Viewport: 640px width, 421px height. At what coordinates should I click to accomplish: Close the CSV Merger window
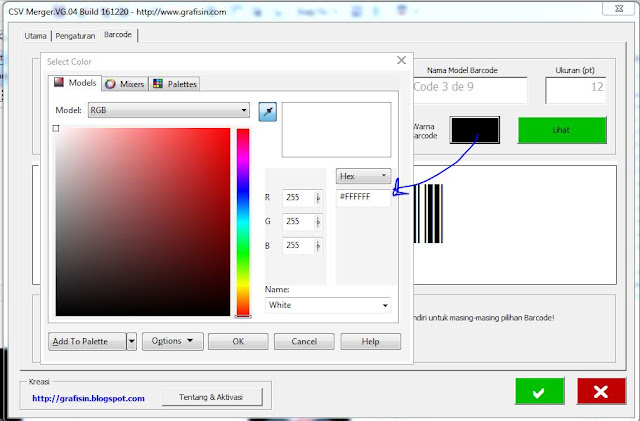[618, 9]
